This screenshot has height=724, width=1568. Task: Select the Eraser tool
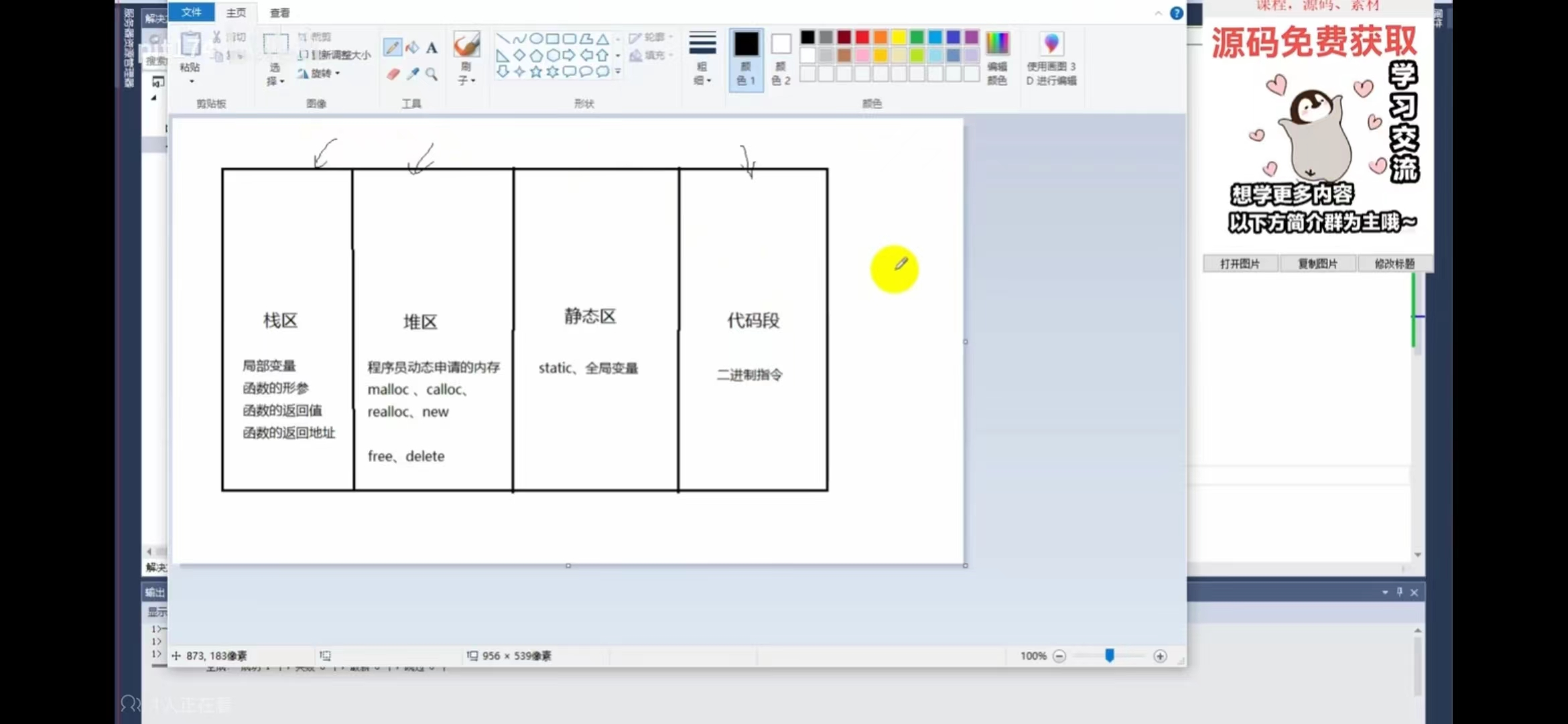click(393, 74)
